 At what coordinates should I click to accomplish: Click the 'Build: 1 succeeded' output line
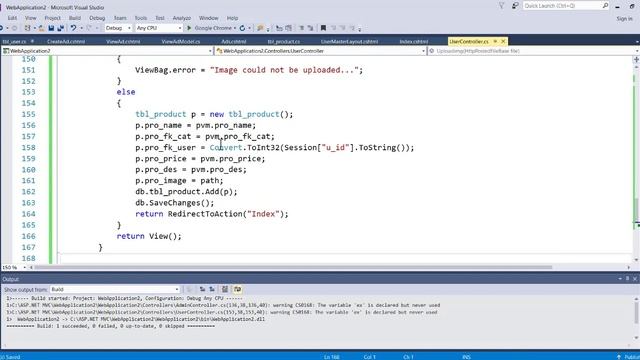110,326
